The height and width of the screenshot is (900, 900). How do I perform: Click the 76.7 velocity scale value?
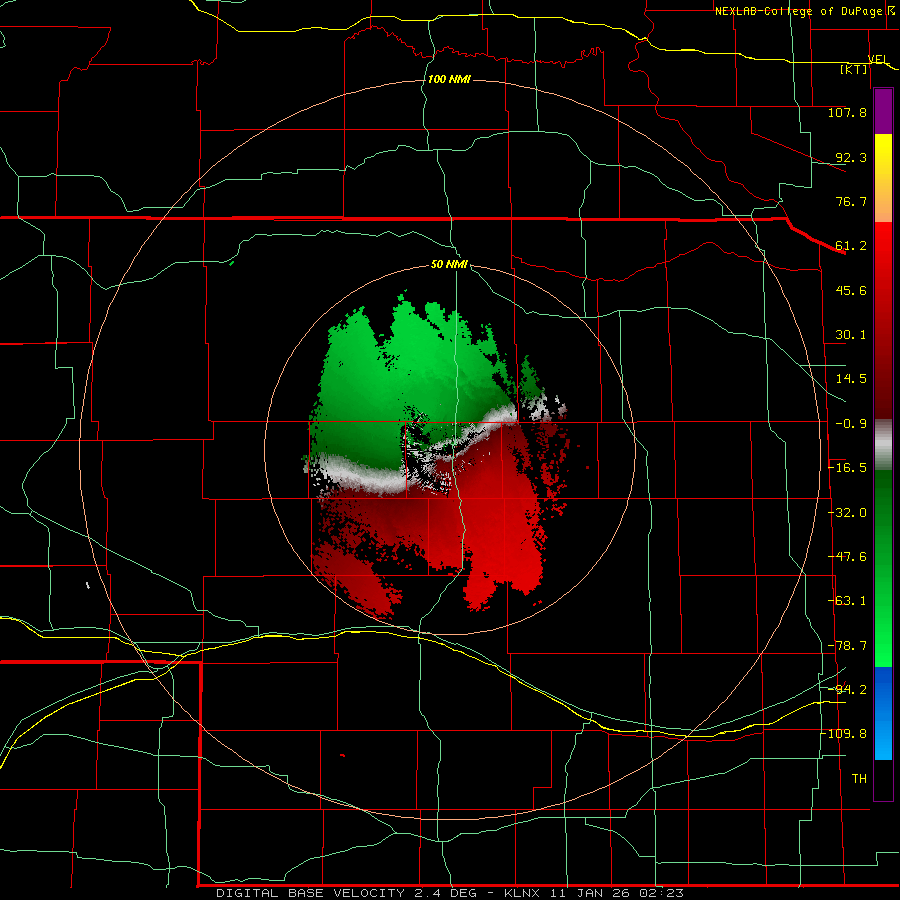pos(851,201)
